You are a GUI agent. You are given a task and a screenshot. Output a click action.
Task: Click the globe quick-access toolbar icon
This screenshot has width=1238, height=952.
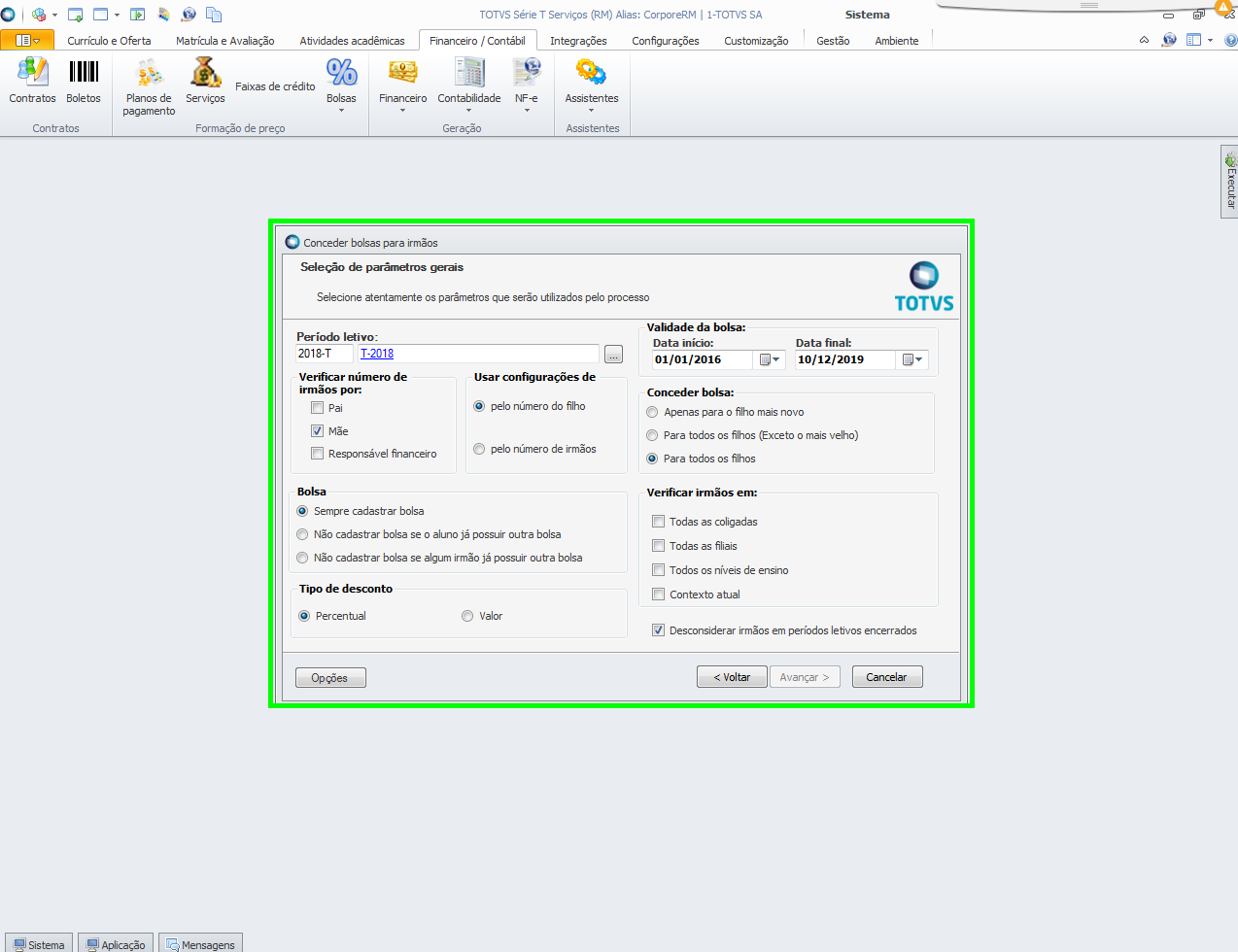tap(189, 15)
